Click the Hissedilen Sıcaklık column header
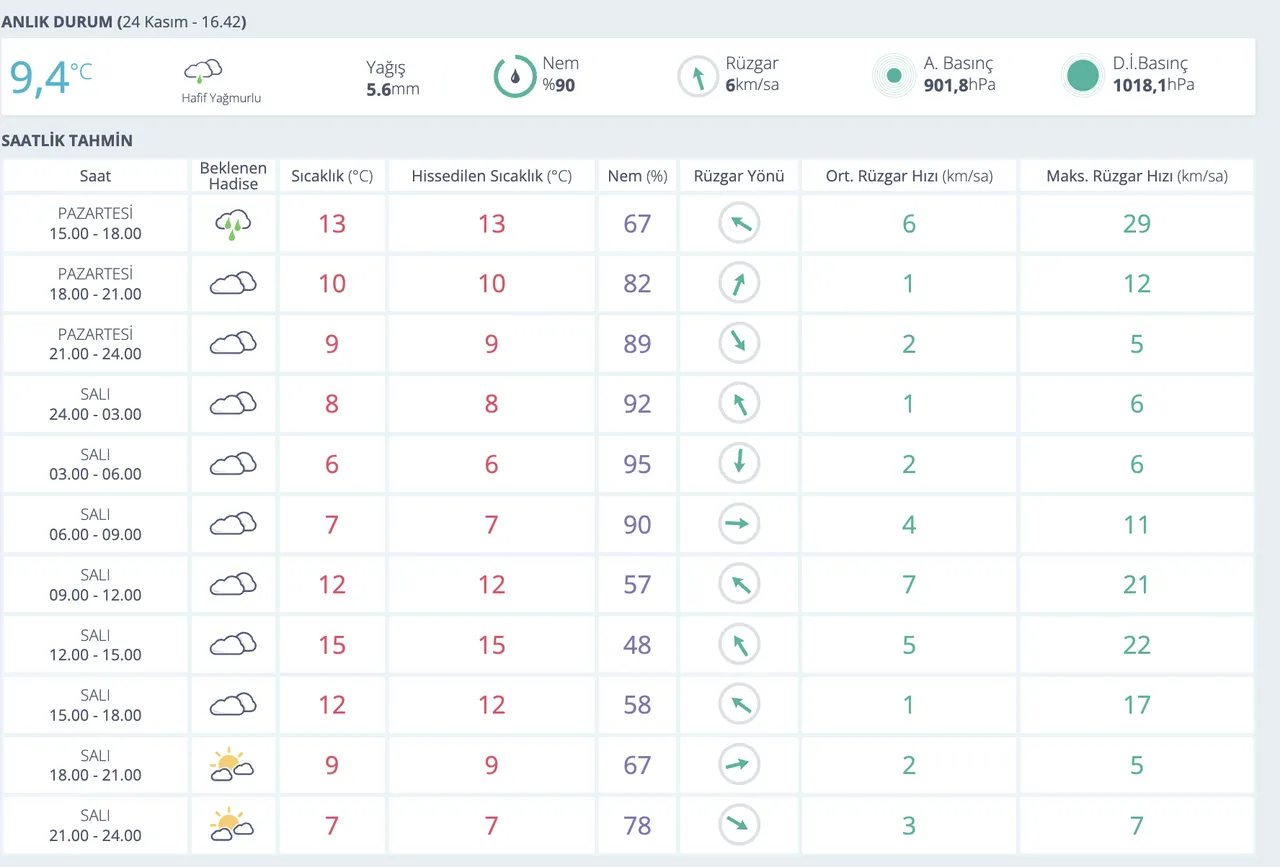1280x867 pixels. (x=491, y=176)
